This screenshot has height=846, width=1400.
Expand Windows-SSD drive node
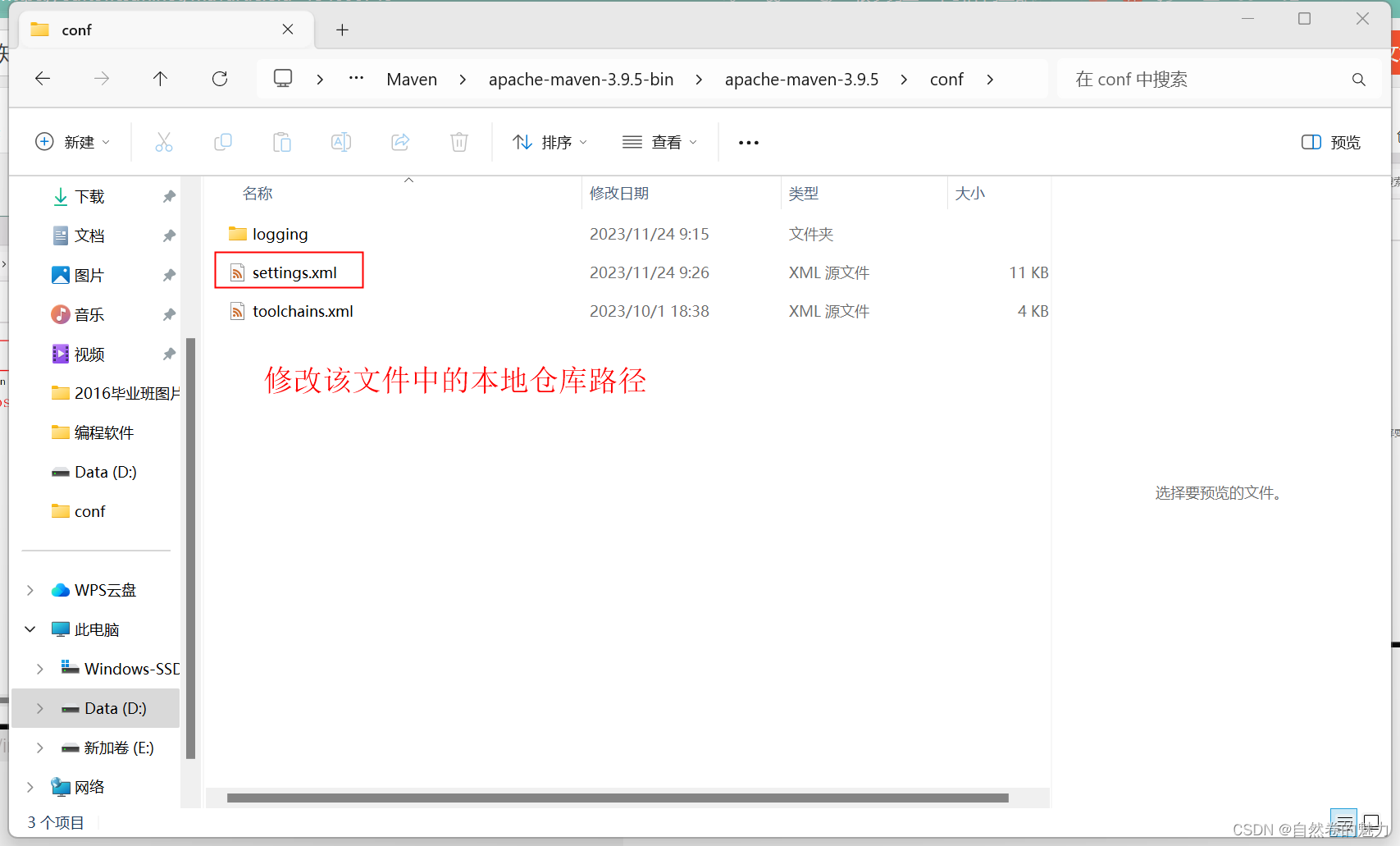point(40,669)
